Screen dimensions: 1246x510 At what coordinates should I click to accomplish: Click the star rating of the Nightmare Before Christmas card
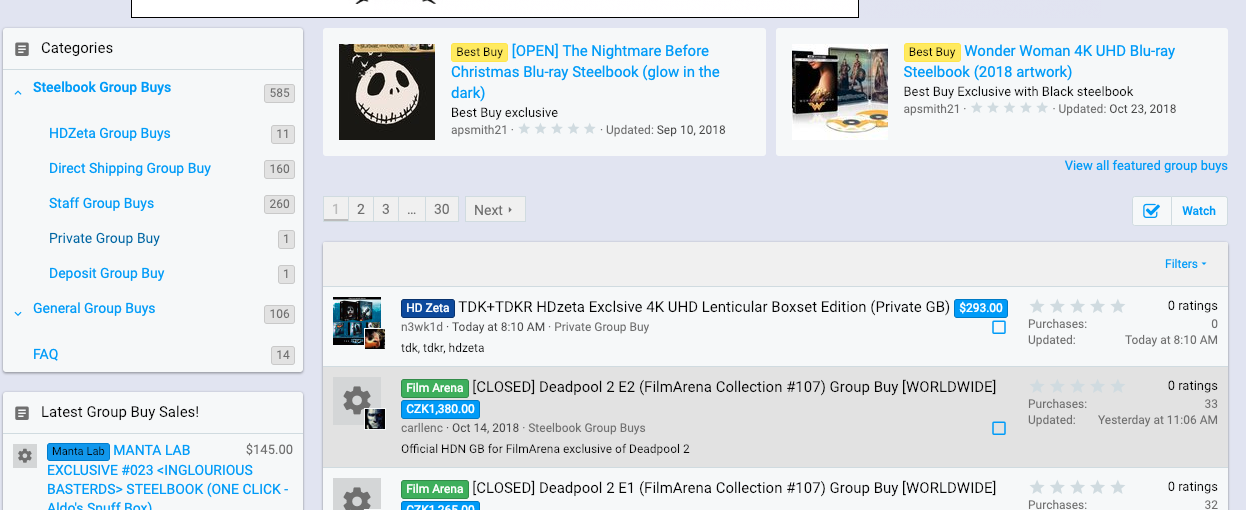click(558, 130)
